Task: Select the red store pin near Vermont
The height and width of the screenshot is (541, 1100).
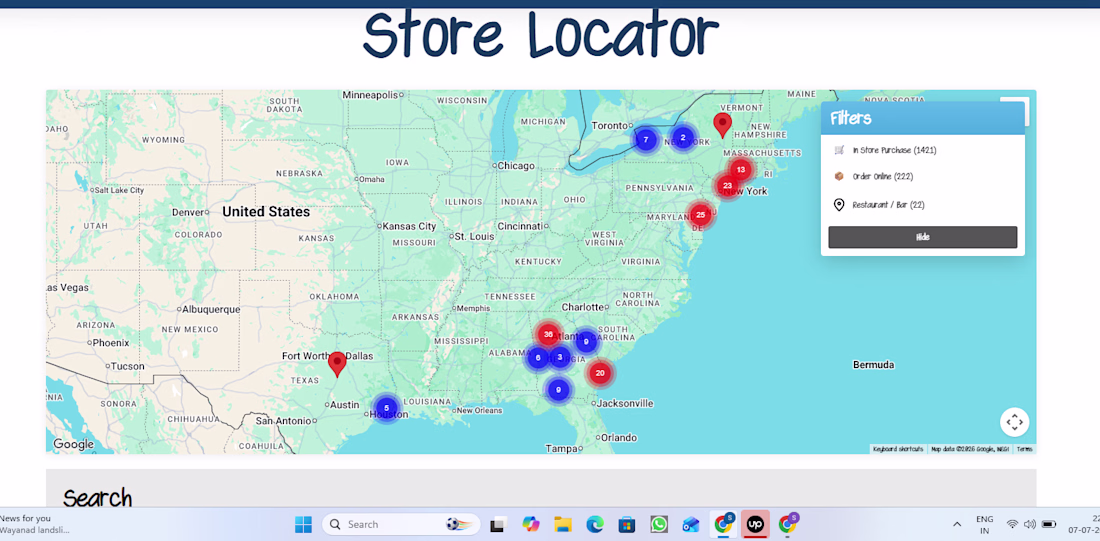Action: pyautogui.click(x=722, y=125)
